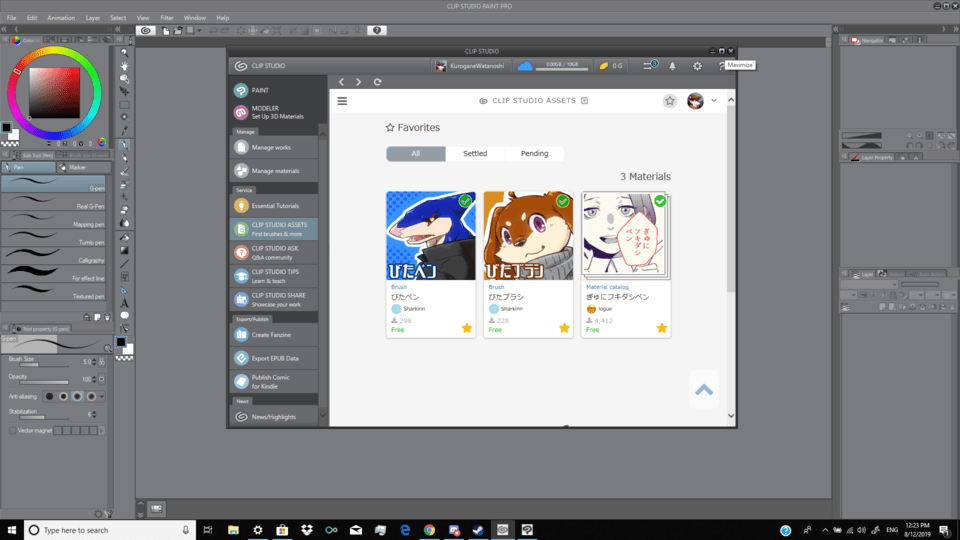Select the strong anti-aliasing option
960x540 pixels.
91,397
